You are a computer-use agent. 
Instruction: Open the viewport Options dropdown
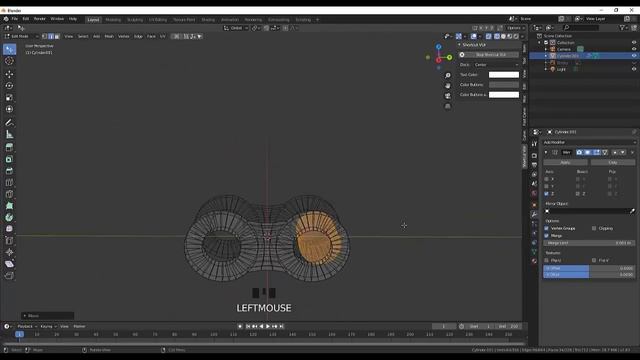click(x=515, y=28)
